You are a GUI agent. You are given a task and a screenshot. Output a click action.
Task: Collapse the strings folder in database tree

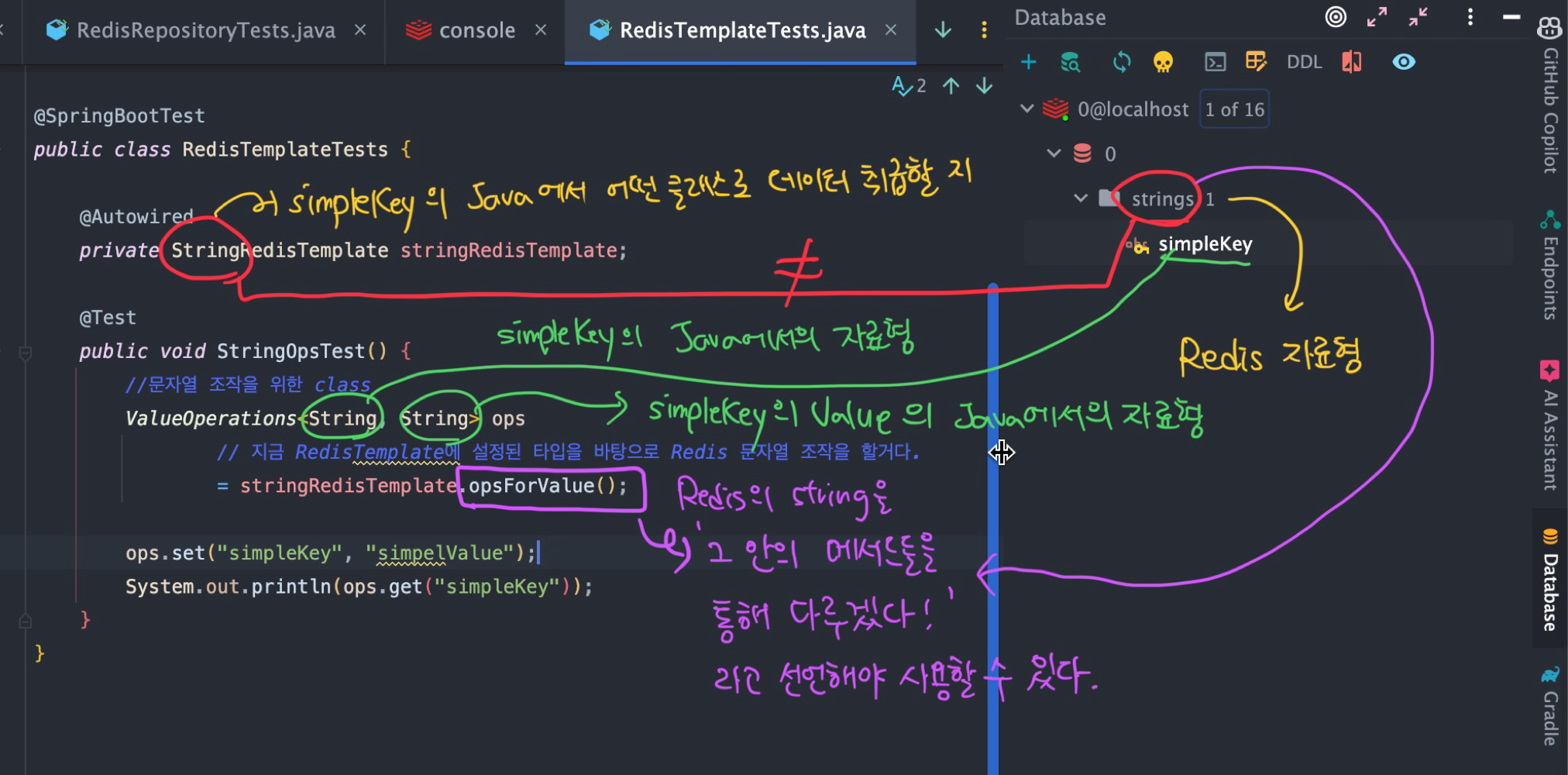click(x=1079, y=198)
